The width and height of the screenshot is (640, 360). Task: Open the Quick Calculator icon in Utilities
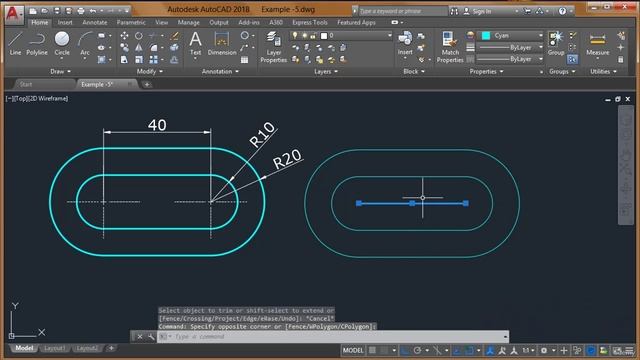pos(621,60)
